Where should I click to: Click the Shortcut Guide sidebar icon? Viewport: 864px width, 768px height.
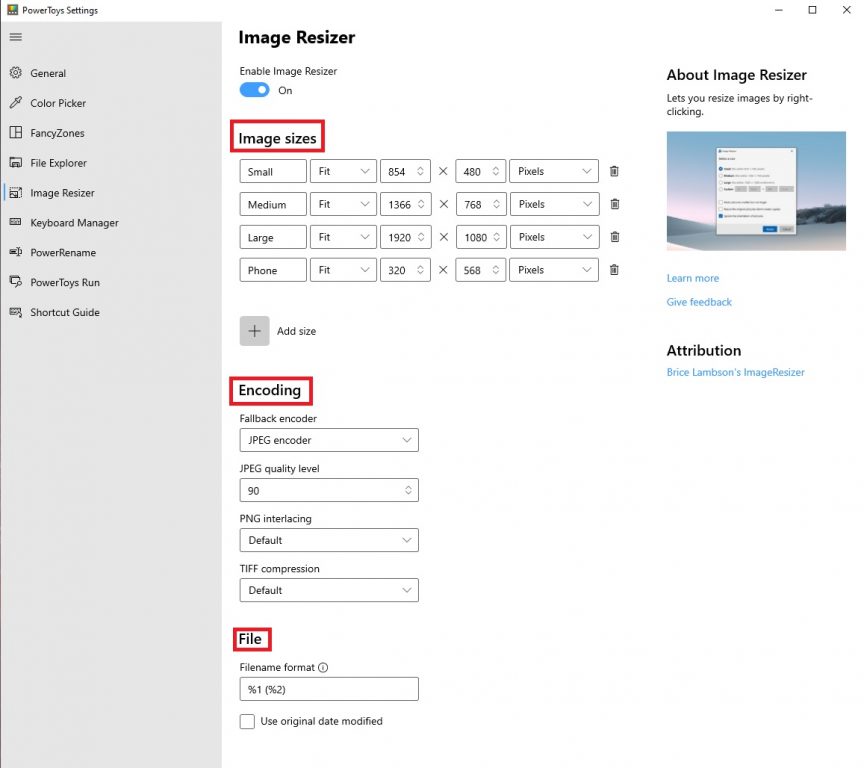(x=16, y=312)
